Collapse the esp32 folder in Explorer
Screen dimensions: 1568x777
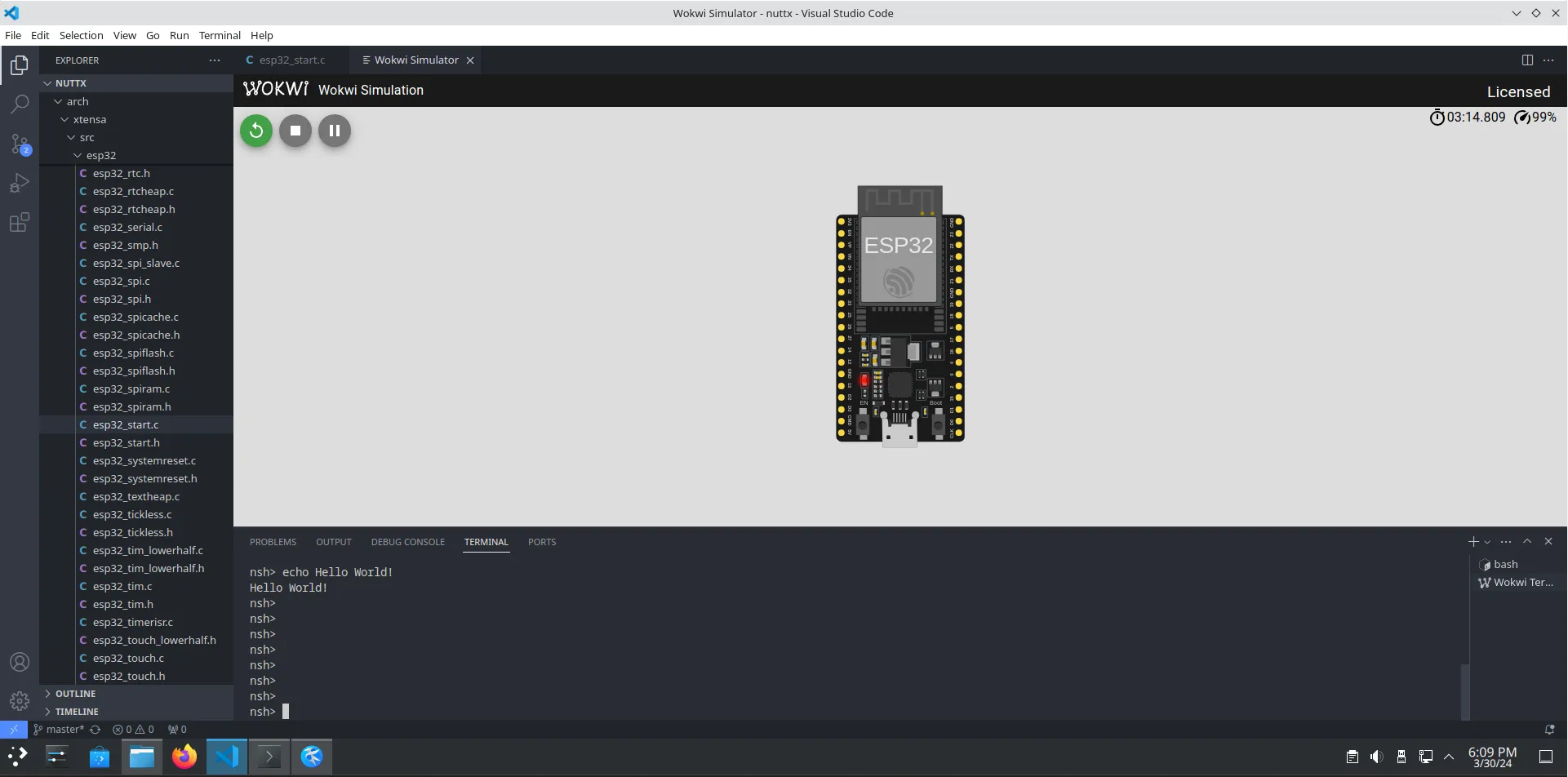click(78, 155)
